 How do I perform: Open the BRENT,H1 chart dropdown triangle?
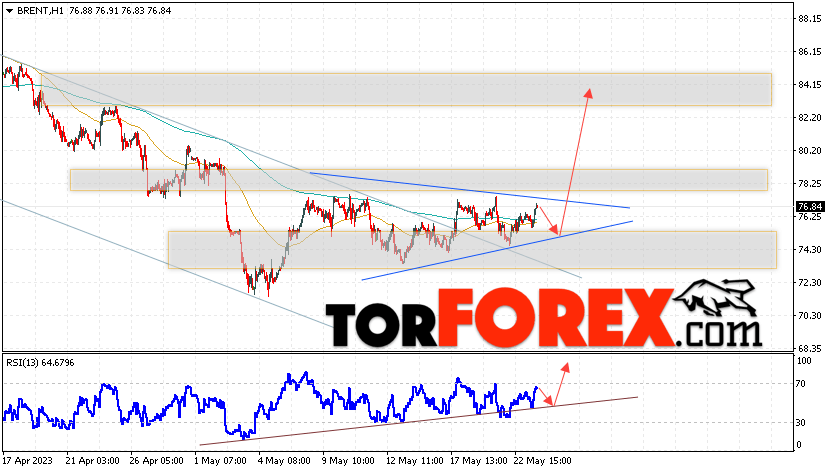coord(9,11)
